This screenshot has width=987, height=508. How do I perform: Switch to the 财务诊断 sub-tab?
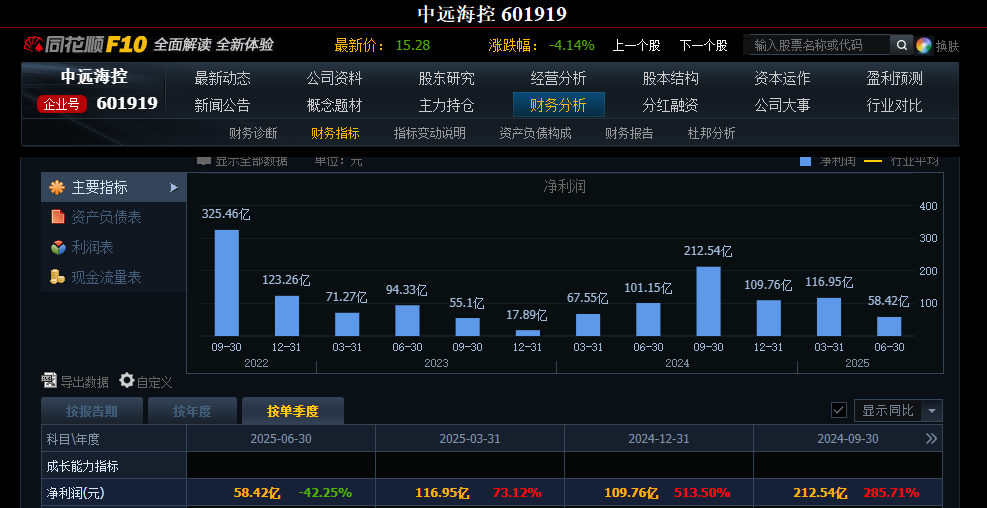[253, 133]
